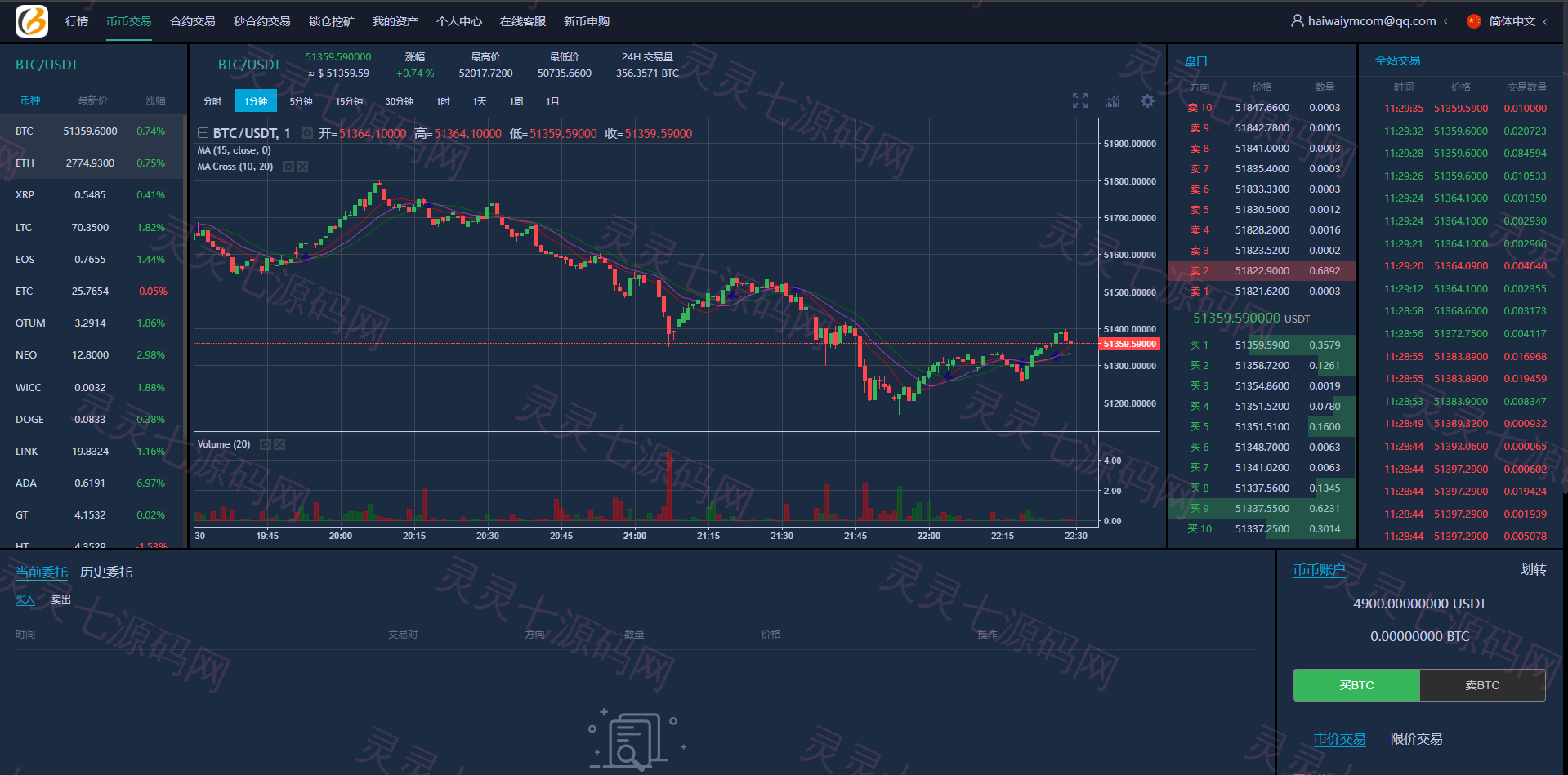Viewport: 1568px width, 775px height.
Task: Select the 1分钟 chart interval
Action: click(x=256, y=101)
